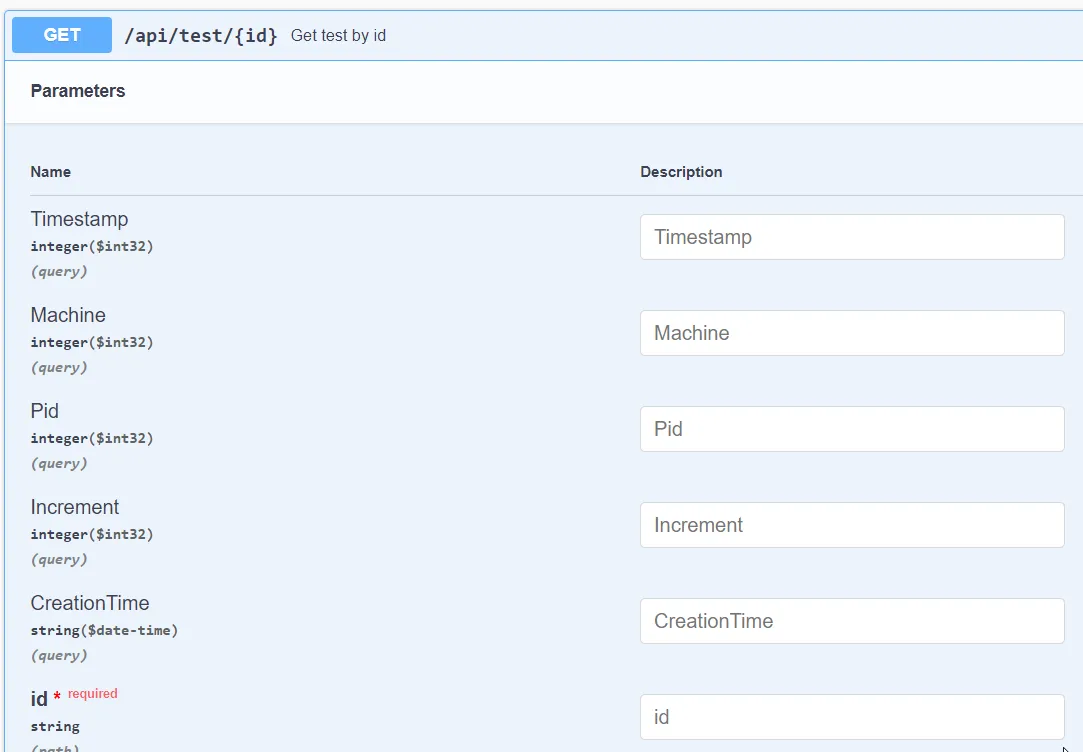Click the id path parameter input

click(852, 717)
